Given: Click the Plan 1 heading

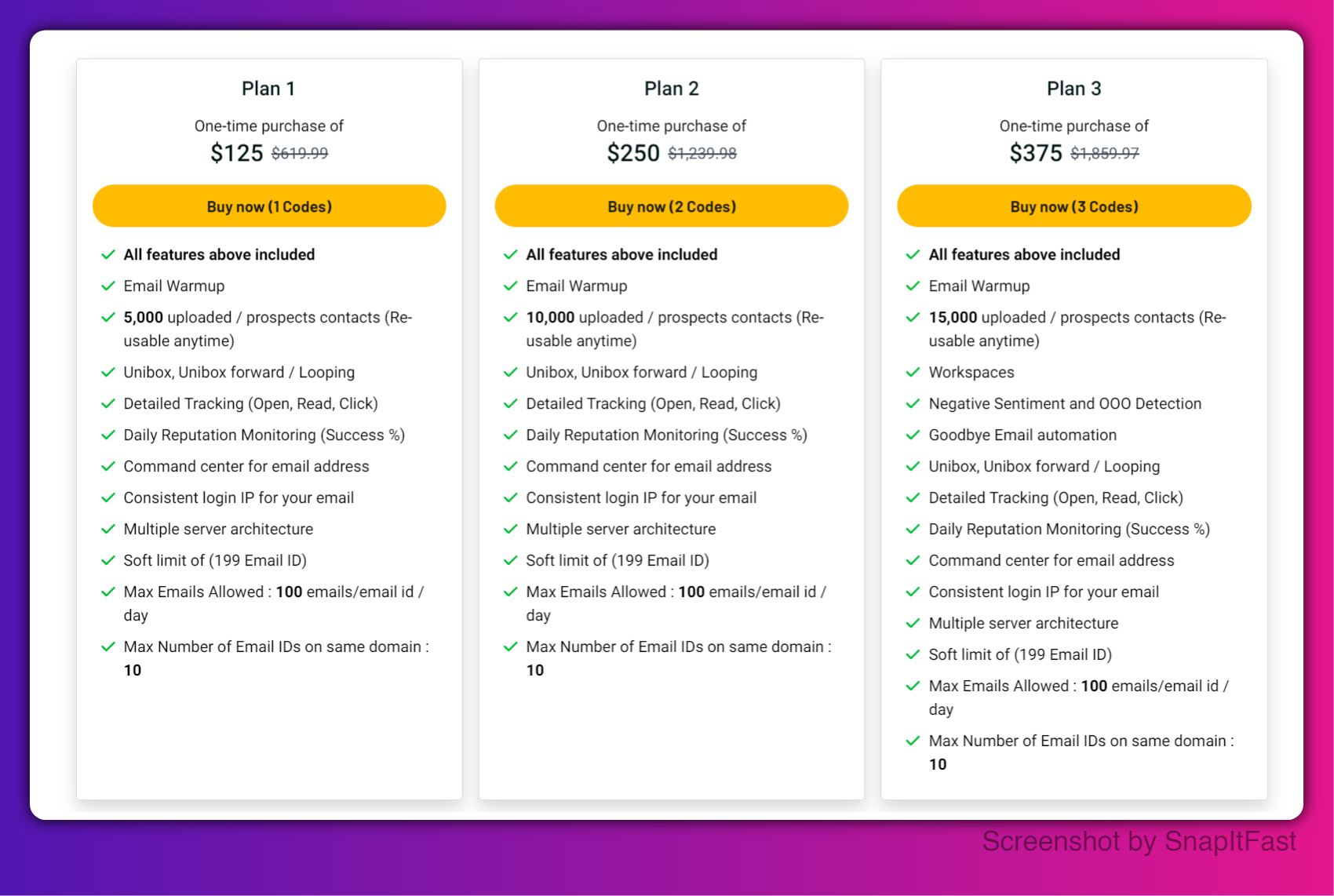Looking at the screenshot, I should (x=268, y=89).
